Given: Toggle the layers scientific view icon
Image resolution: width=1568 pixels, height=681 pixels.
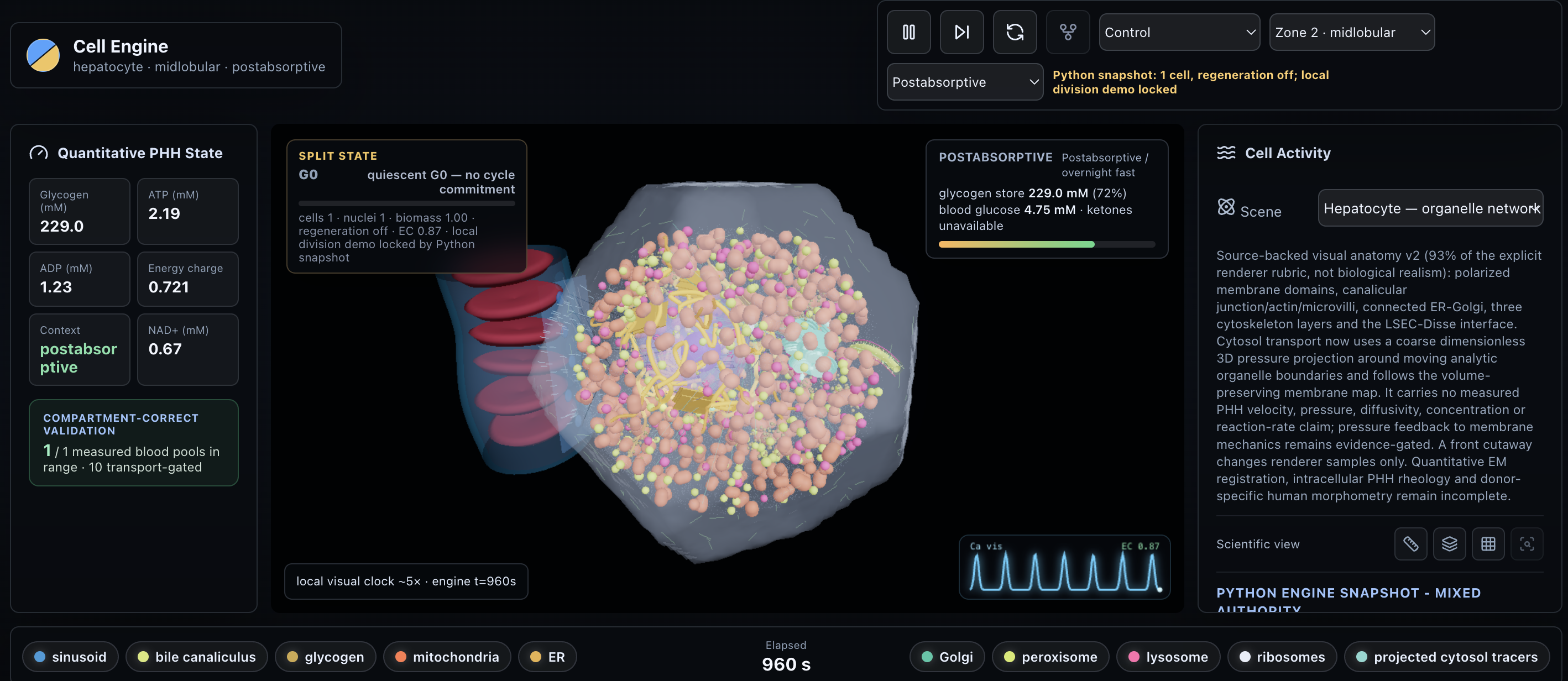Looking at the screenshot, I should [1449, 544].
